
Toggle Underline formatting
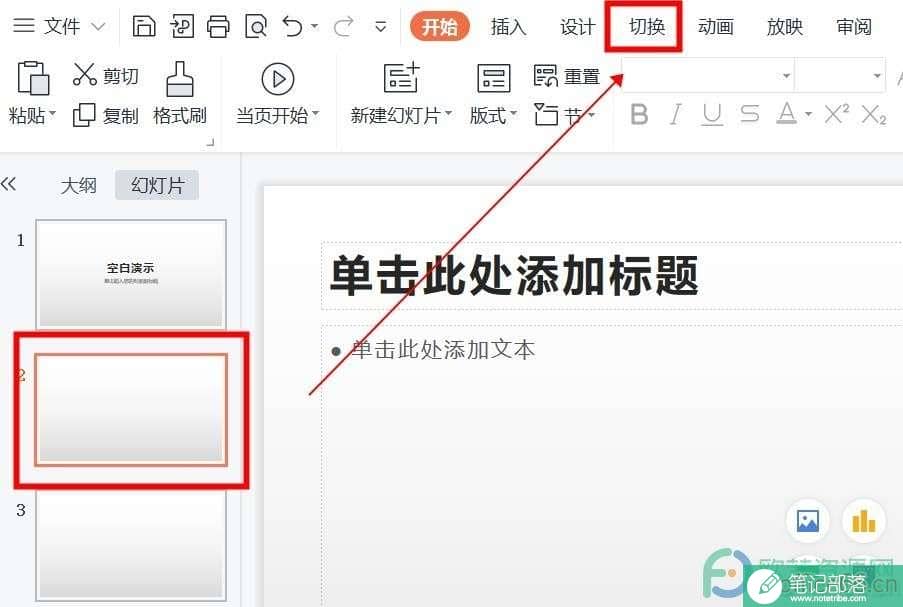click(x=712, y=114)
